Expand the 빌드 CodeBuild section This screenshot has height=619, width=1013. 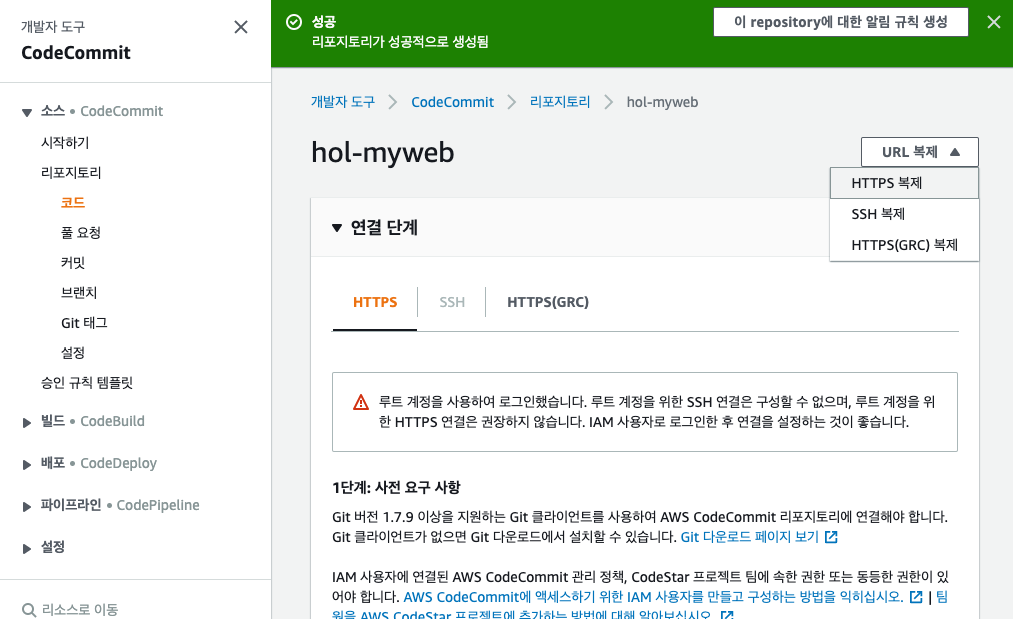(x=26, y=423)
